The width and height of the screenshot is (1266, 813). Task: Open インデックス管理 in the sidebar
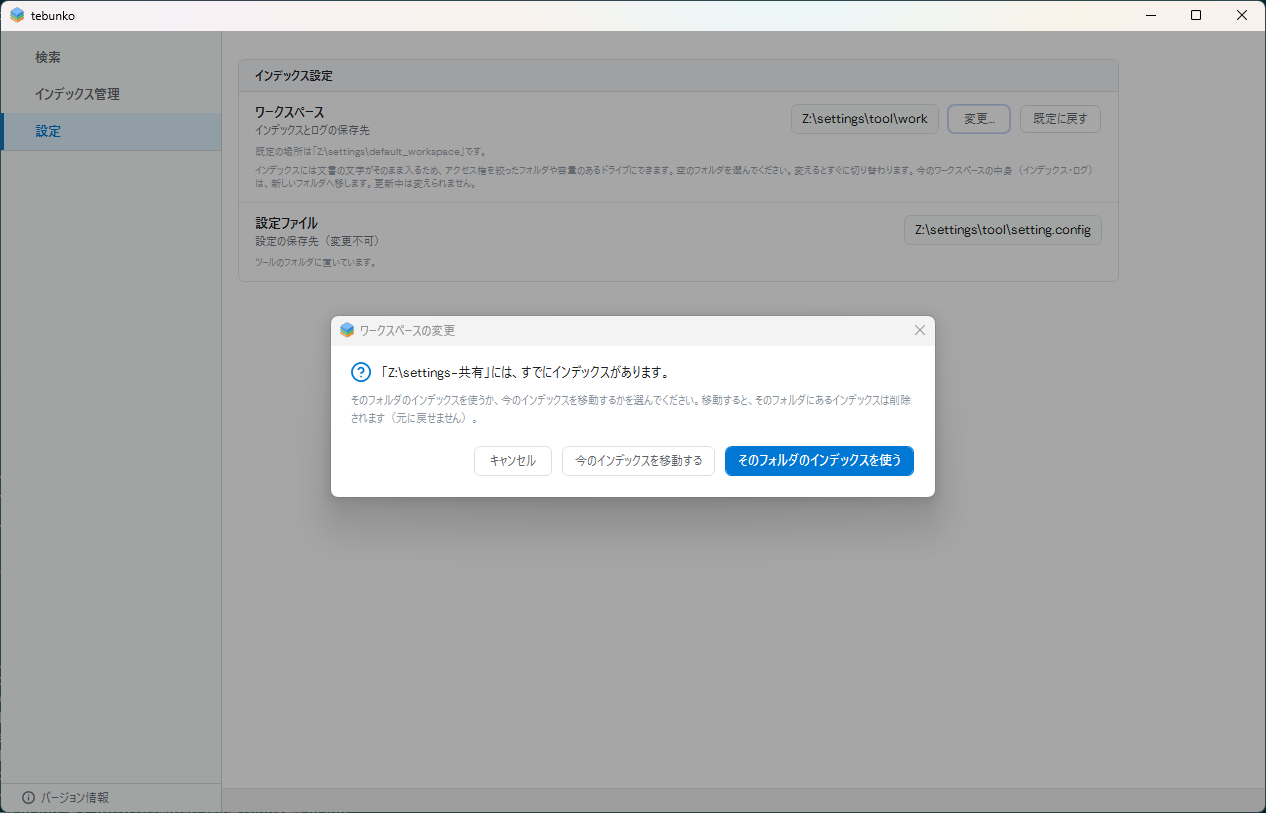click(x=111, y=94)
